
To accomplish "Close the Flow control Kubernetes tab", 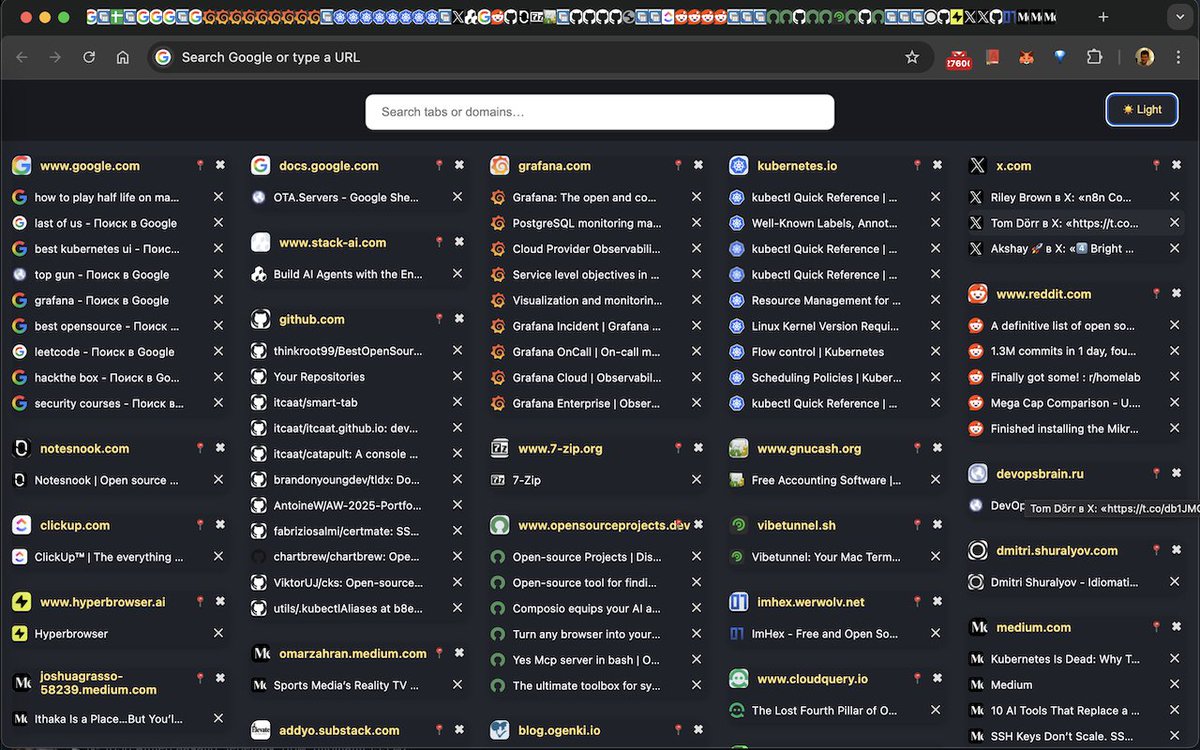I will [x=935, y=352].
